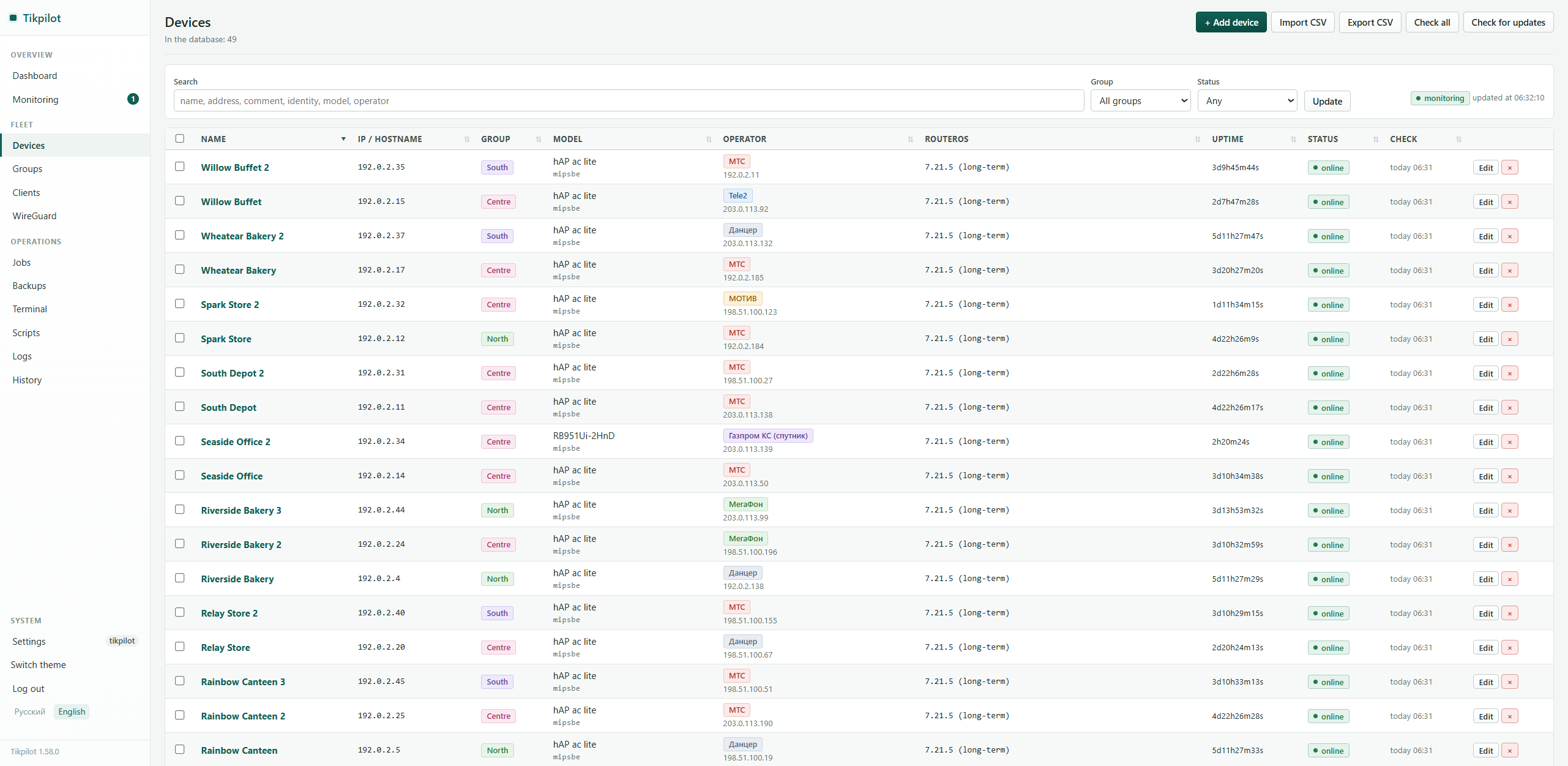Click the sort handle beside the UPTIME column
This screenshot has height=766, width=1568.
pyautogui.click(x=1293, y=140)
